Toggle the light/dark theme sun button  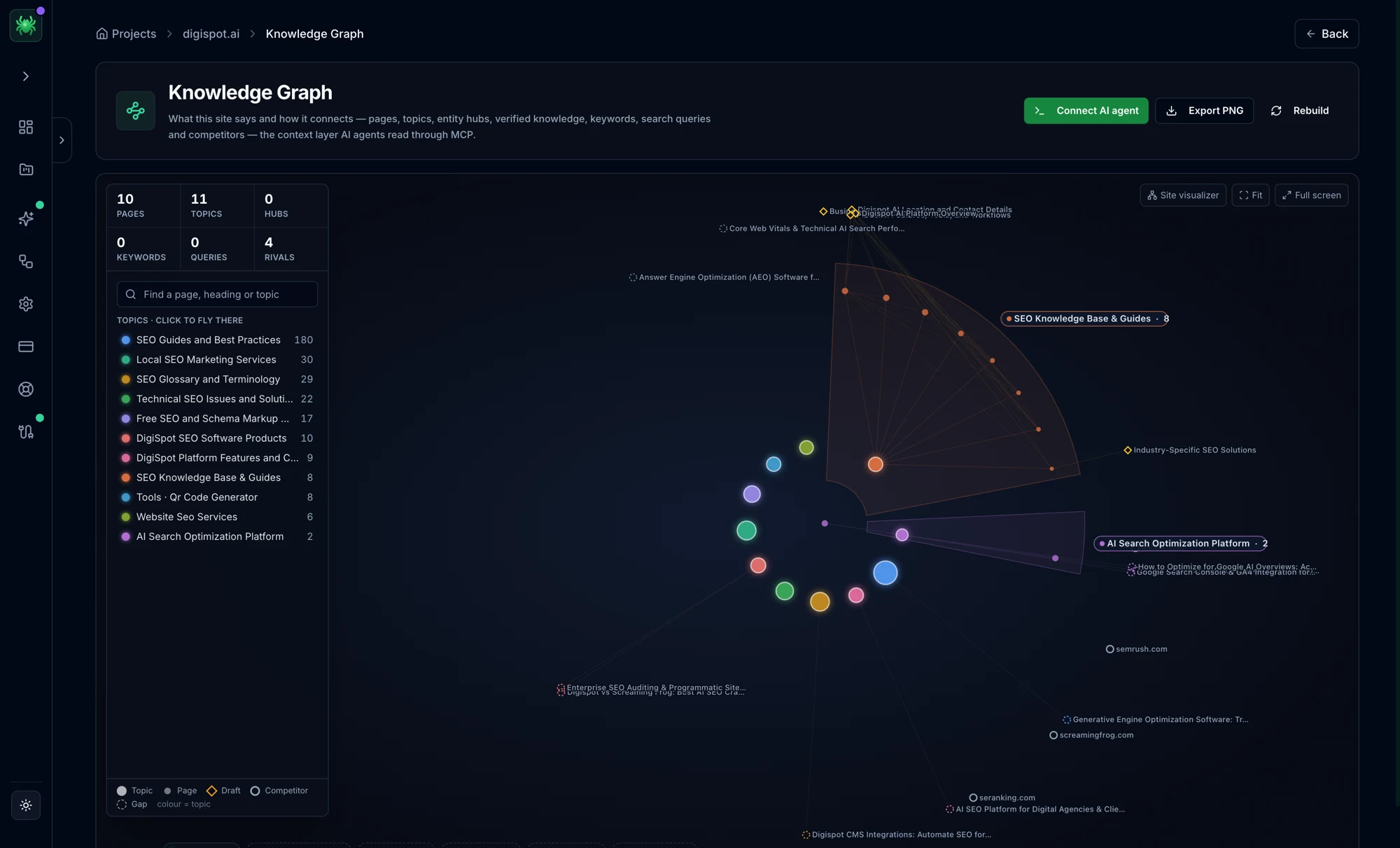coord(26,805)
